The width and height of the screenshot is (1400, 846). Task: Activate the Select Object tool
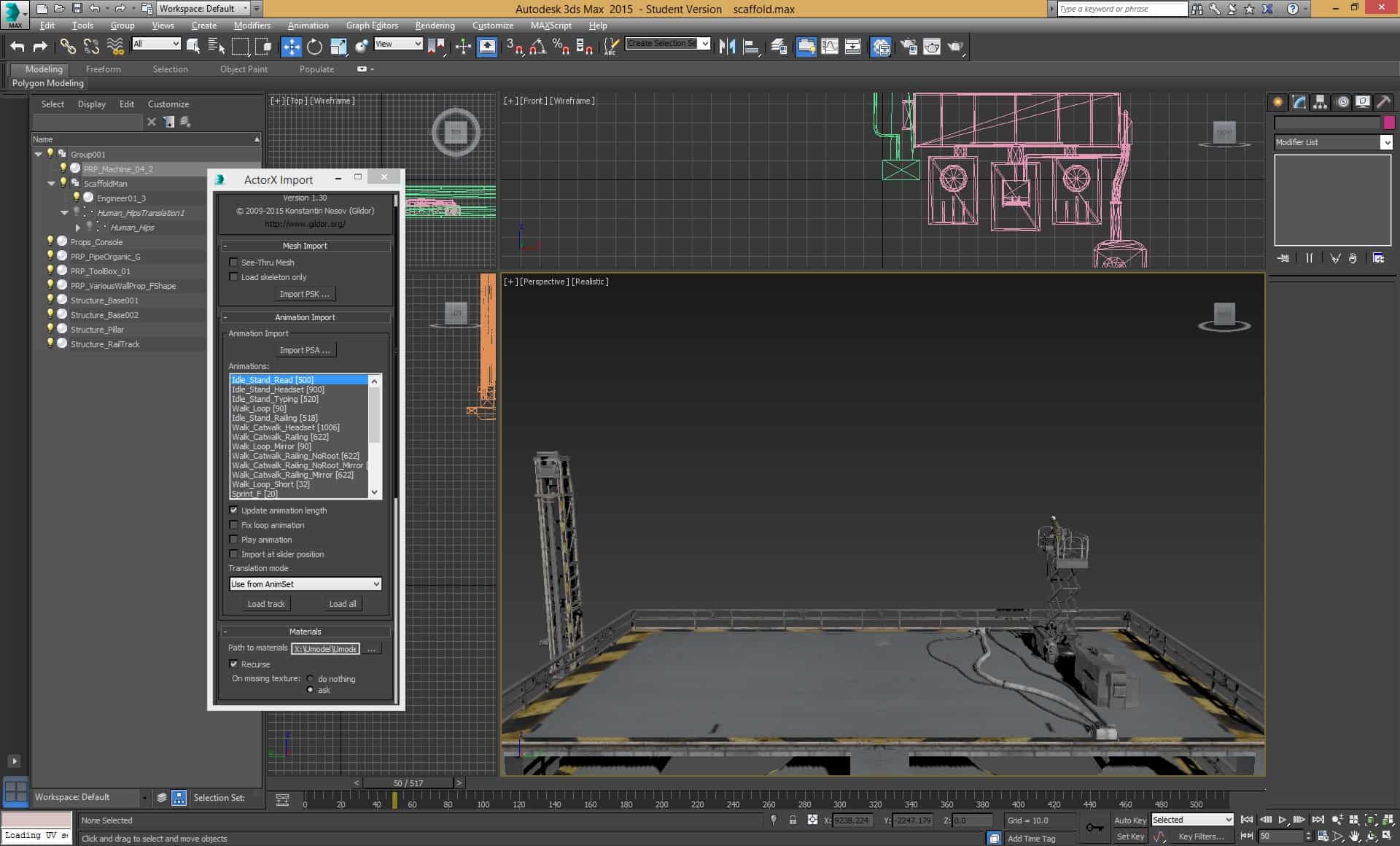(193, 47)
